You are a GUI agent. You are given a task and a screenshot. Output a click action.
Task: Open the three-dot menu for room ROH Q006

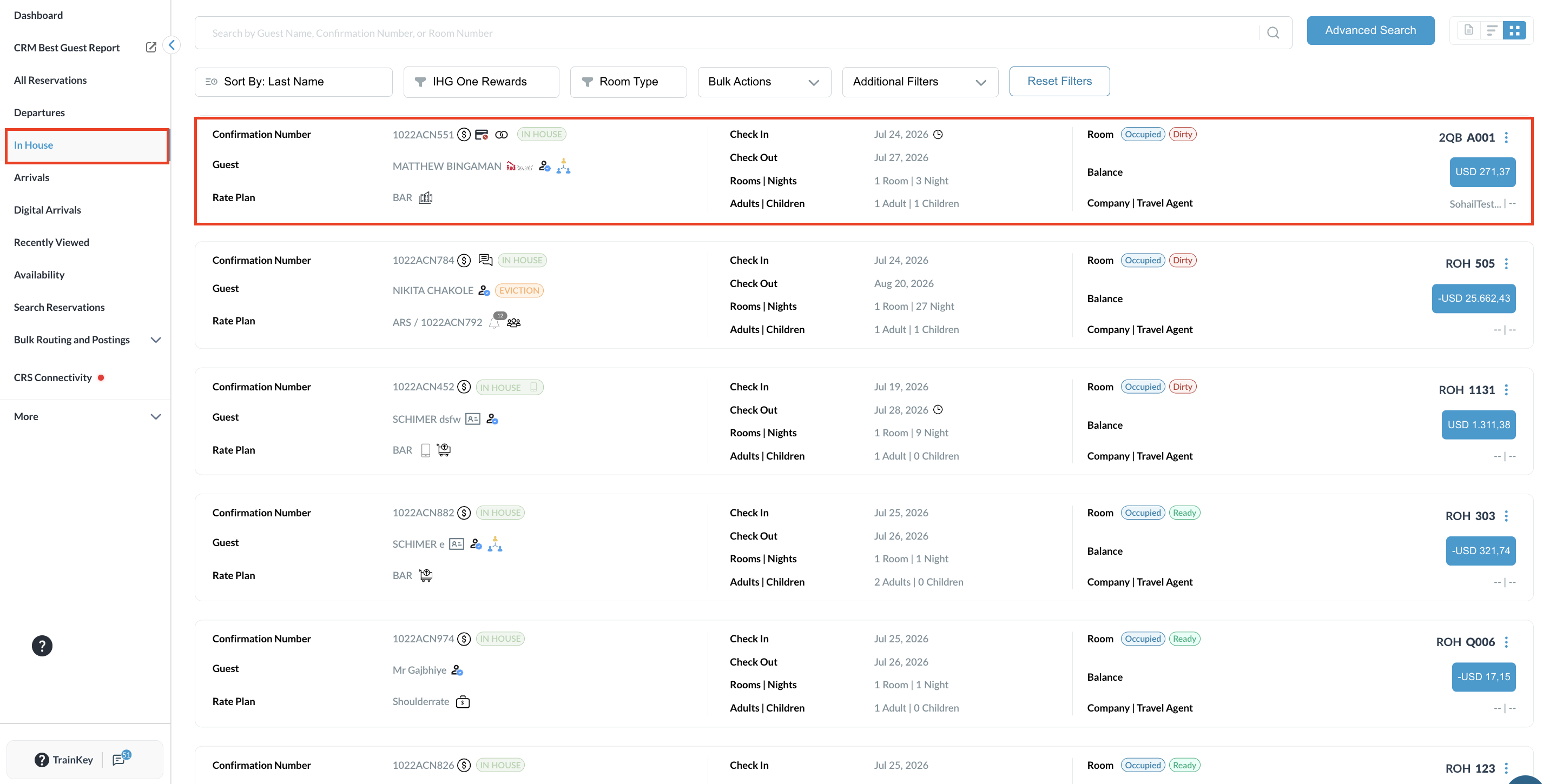pyautogui.click(x=1506, y=642)
